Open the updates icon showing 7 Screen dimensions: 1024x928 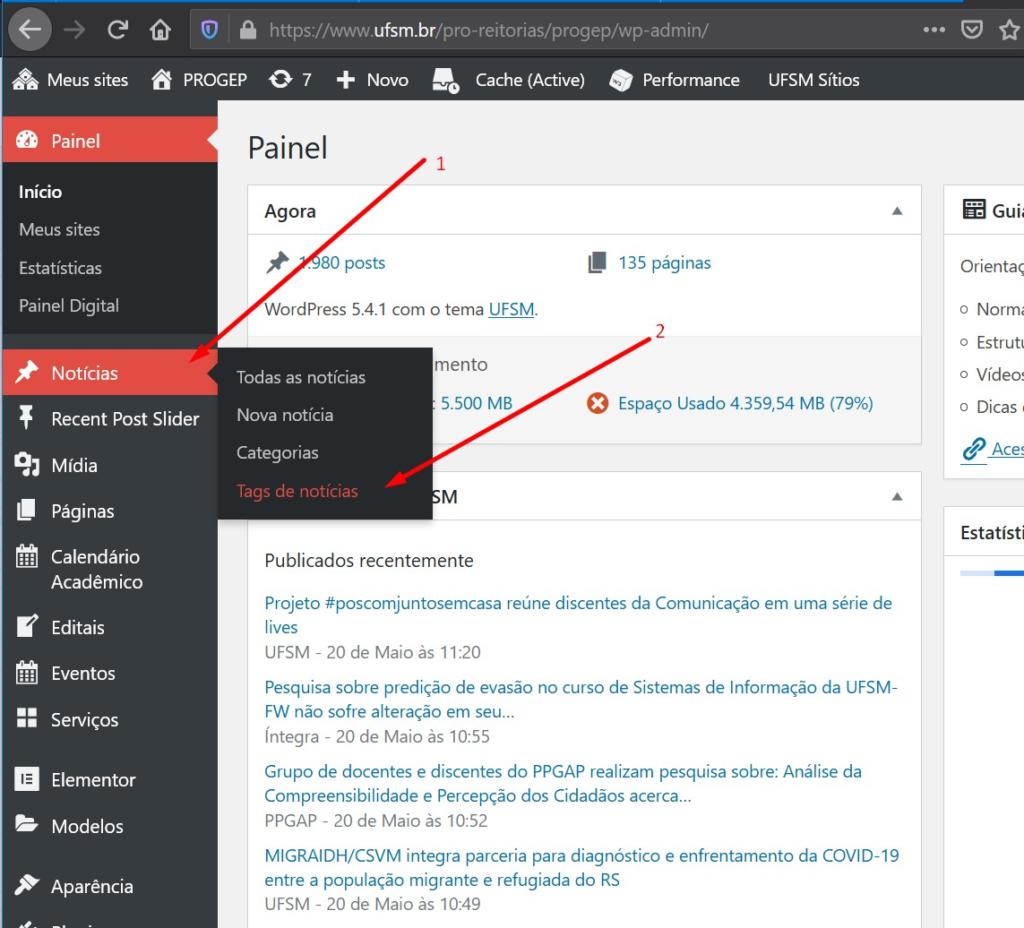click(281, 80)
